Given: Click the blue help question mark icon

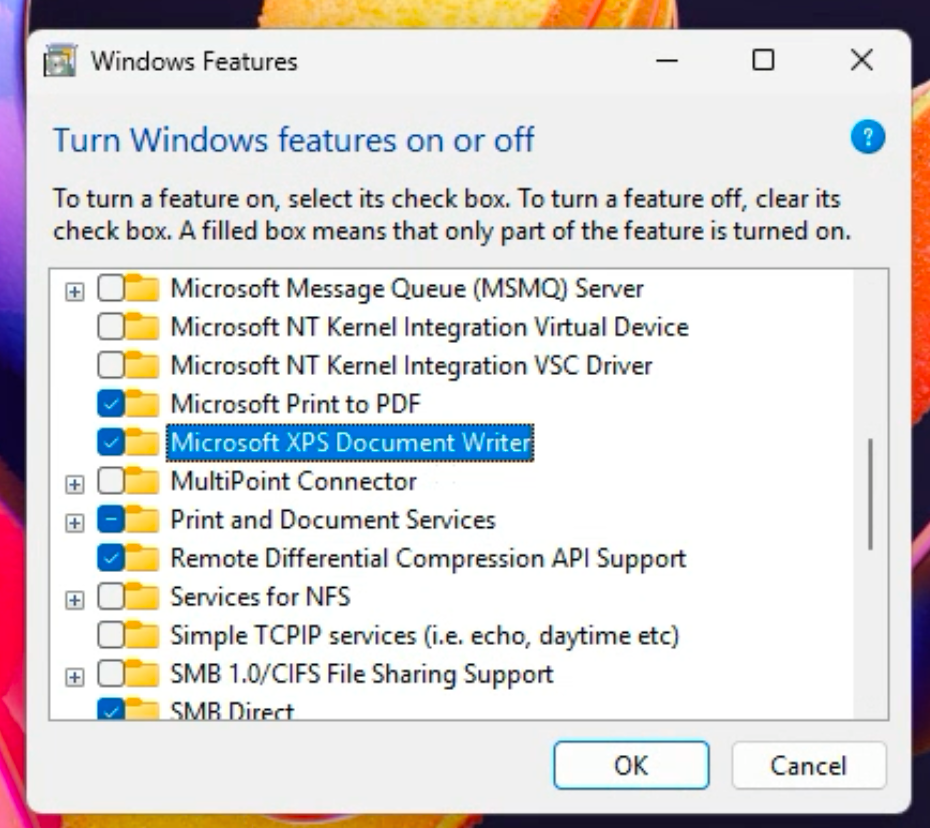Looking at the screenshot, I should coord(867,137).
